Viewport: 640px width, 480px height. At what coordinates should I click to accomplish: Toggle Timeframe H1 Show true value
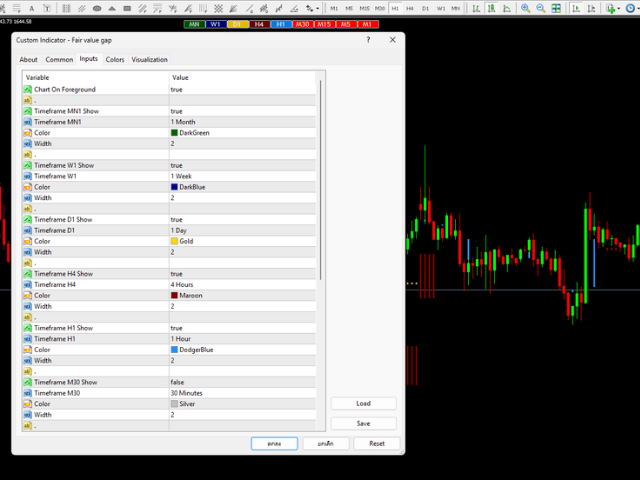click(242, 328)
